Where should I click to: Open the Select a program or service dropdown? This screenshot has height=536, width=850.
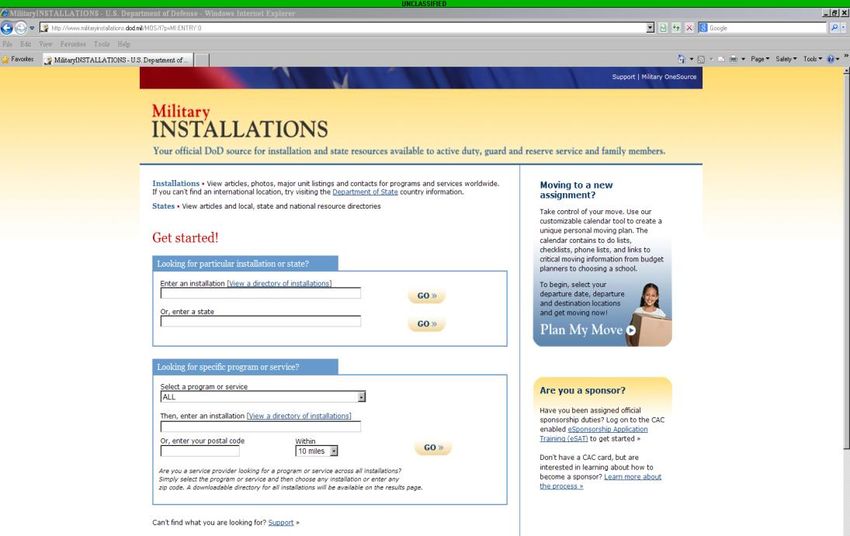(263, 397)
